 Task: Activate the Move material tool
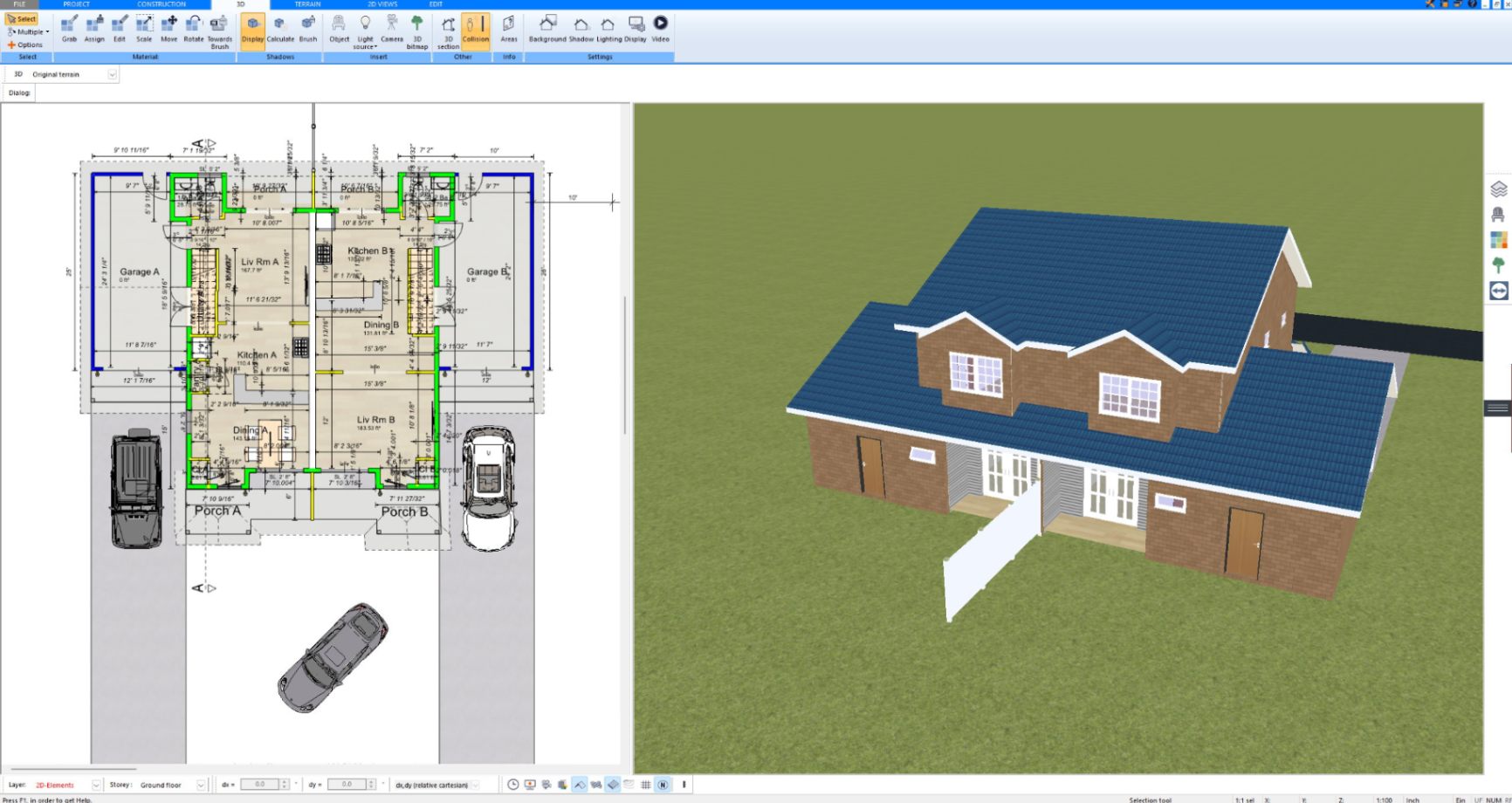click(x=169, y=28)
